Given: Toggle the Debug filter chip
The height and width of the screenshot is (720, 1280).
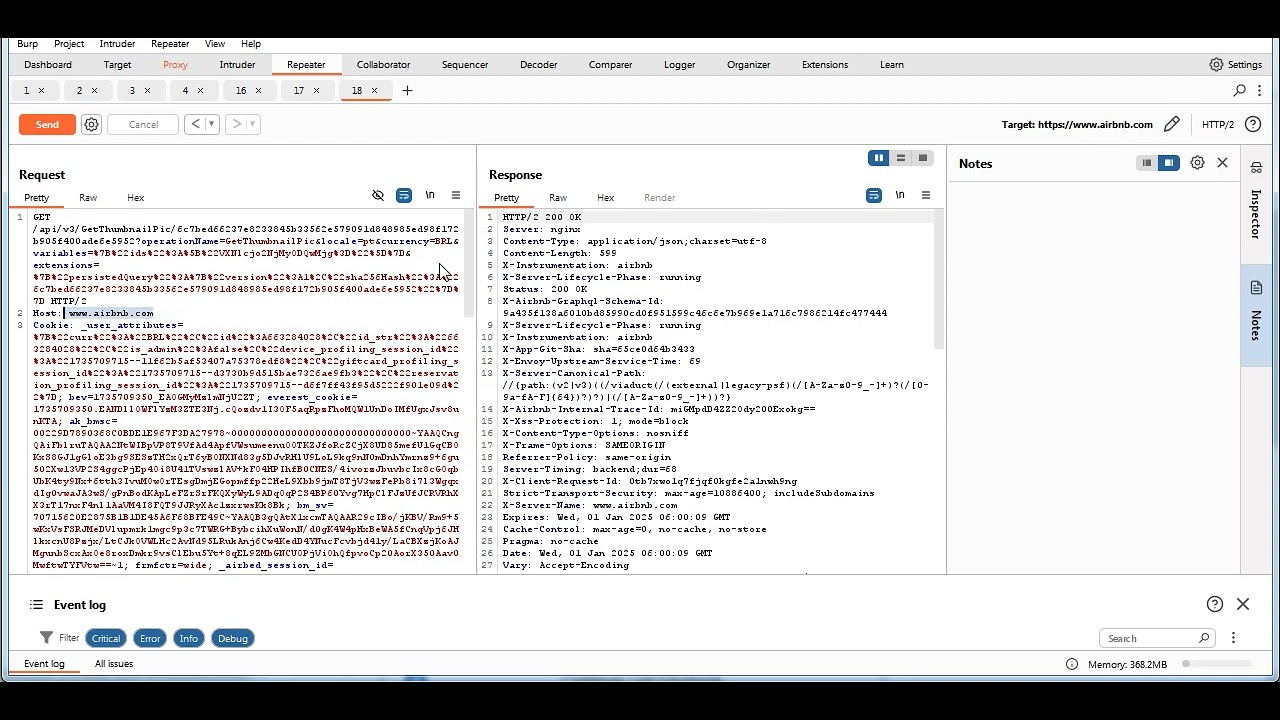Looking at the screenshot, I should tap(232, 638).
